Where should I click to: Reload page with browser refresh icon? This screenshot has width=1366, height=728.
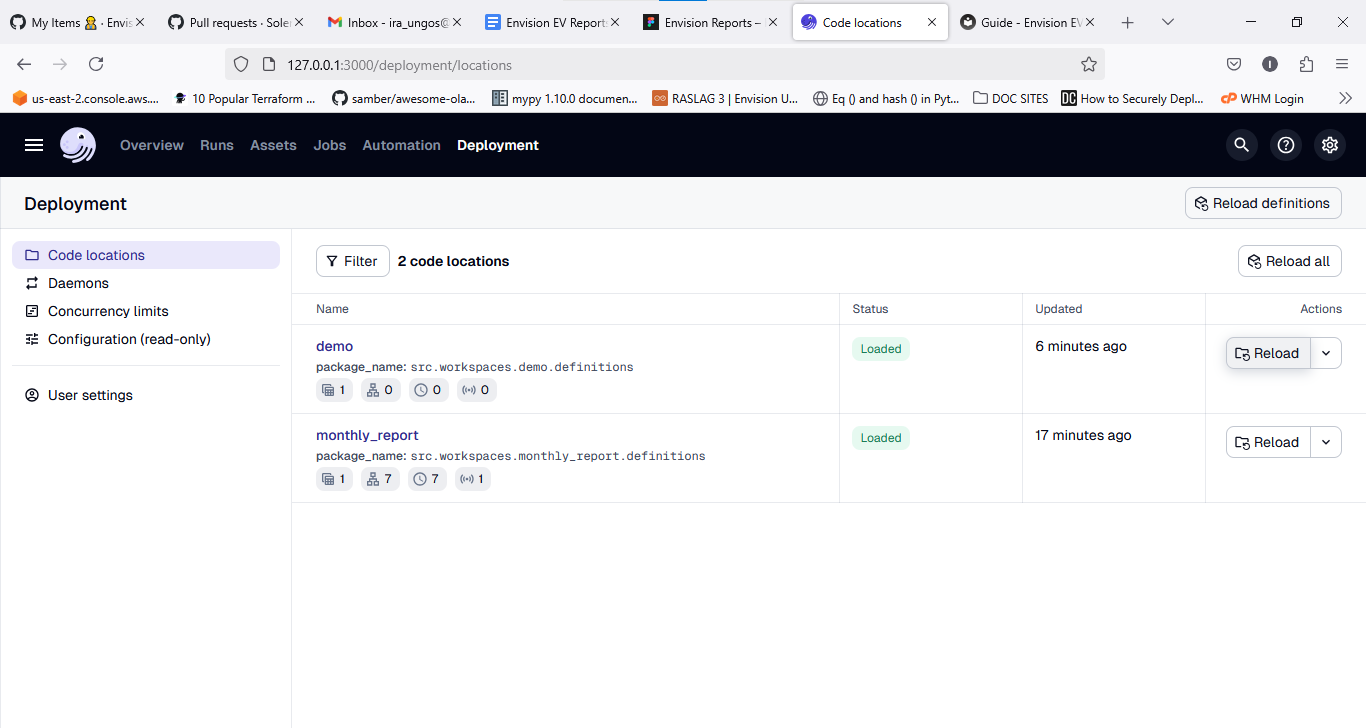click(x=96, y=64)
